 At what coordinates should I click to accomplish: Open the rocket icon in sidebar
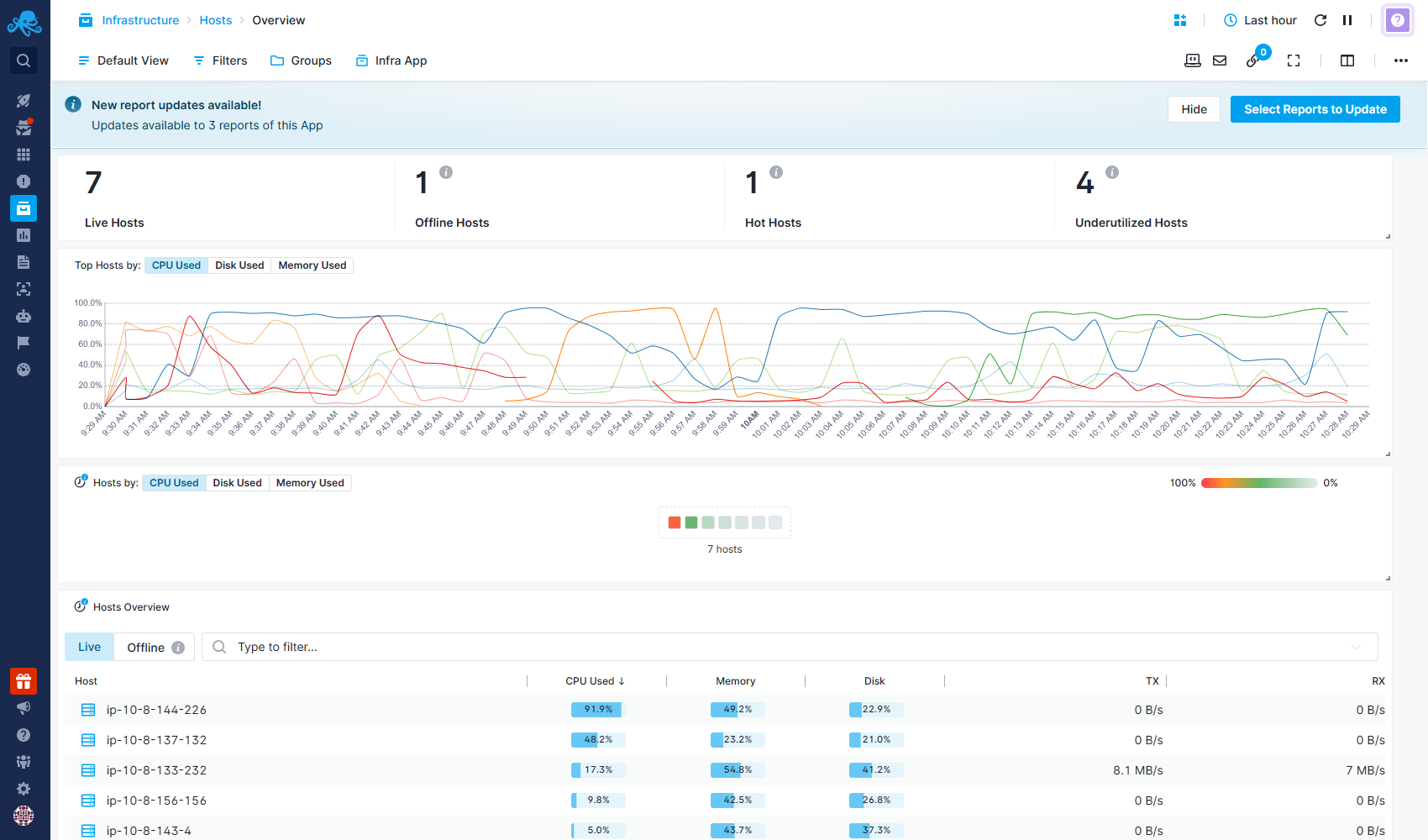click(24, 101)
